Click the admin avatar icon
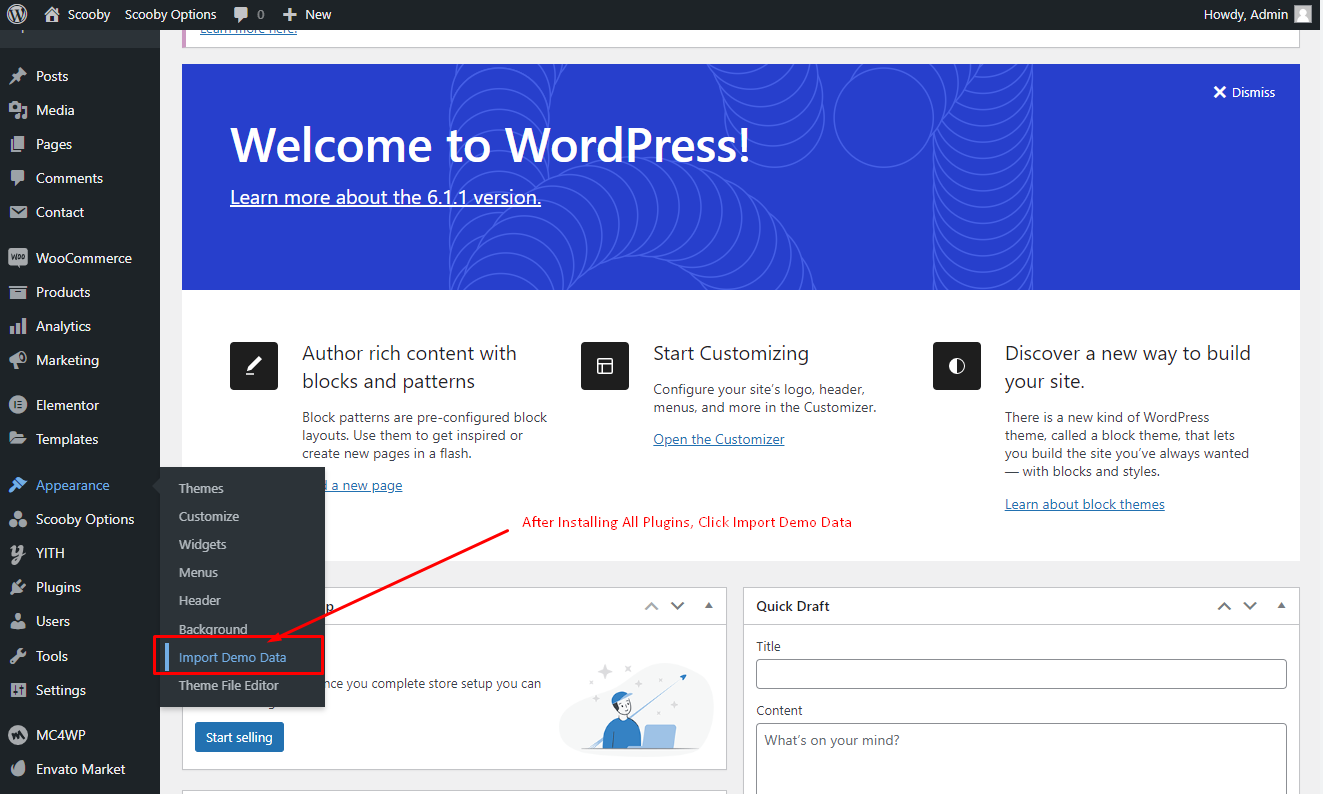Image resolution: width=1323 pixels, height=794 pixels. pos(1302,14)
